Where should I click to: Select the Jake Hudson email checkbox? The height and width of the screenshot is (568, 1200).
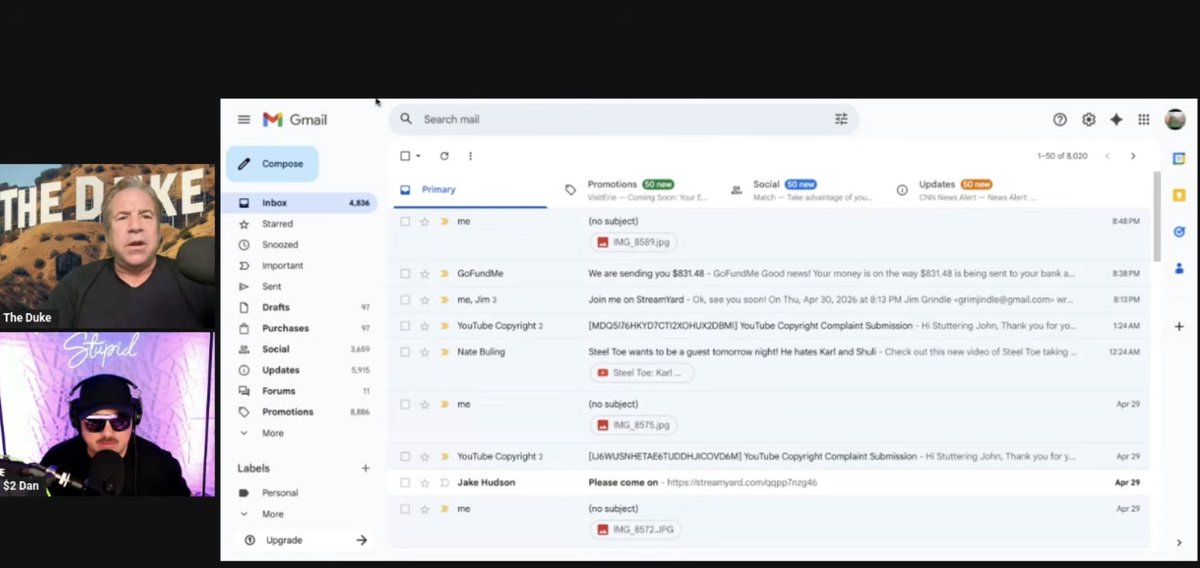pyautogui.click(x=405, y=482)
